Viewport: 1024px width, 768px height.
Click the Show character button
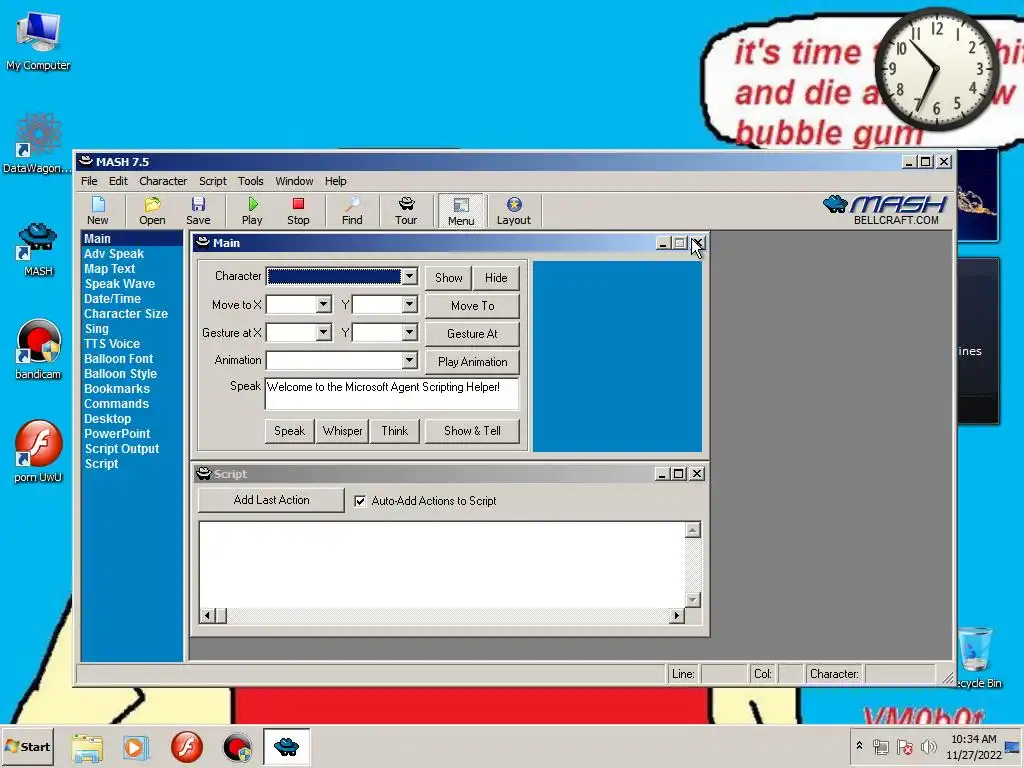point(449,278)
